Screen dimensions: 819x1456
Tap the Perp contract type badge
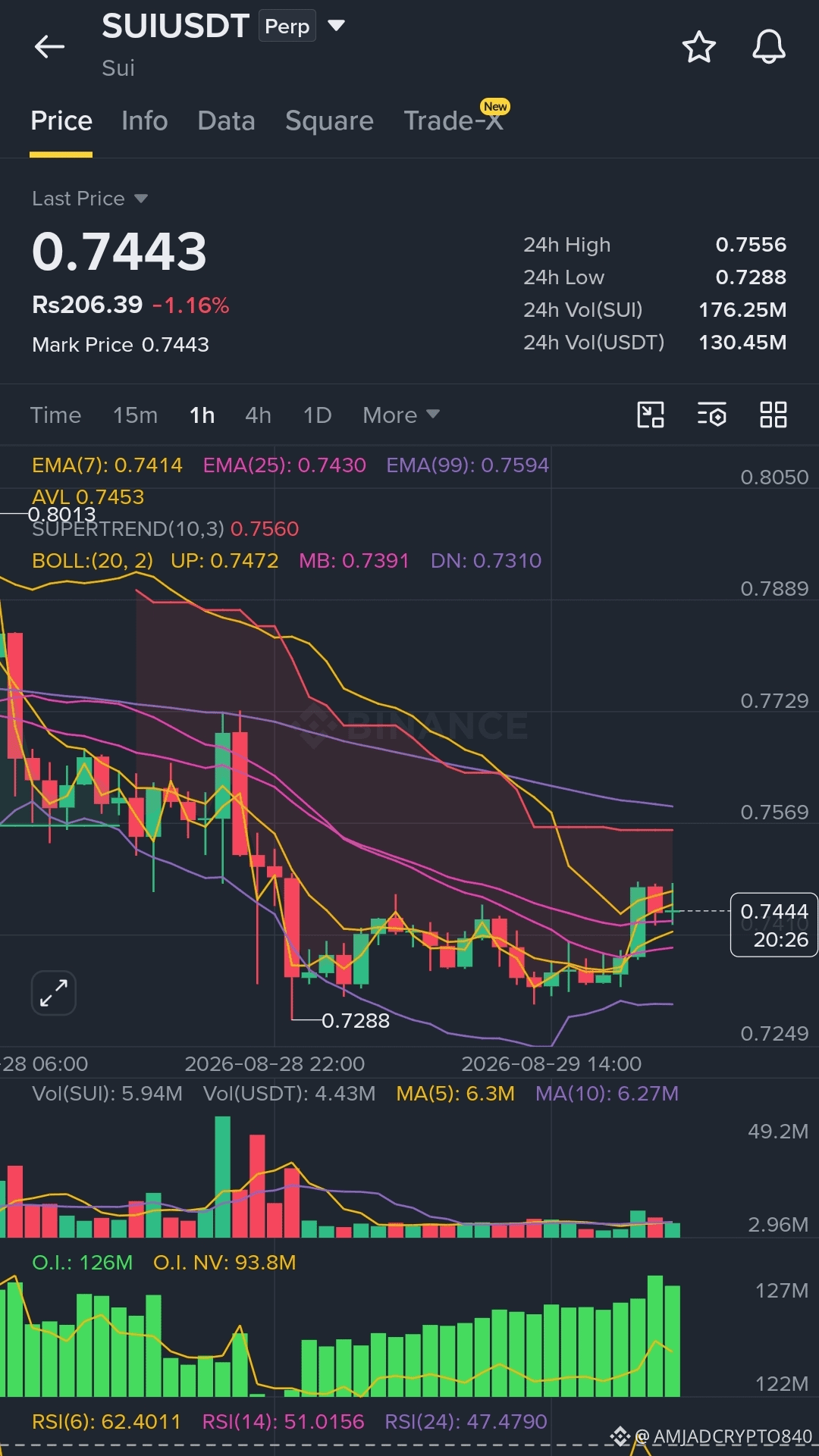[287, 27]
